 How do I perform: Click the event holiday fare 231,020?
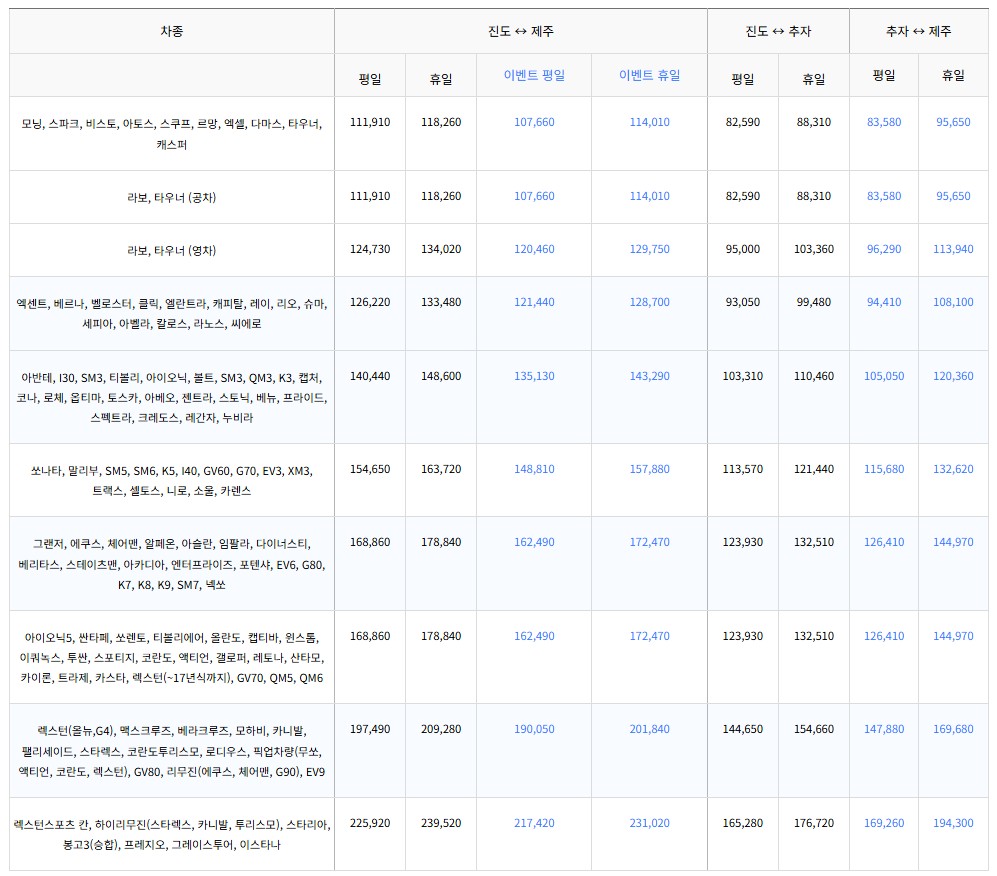coord(649,822)
